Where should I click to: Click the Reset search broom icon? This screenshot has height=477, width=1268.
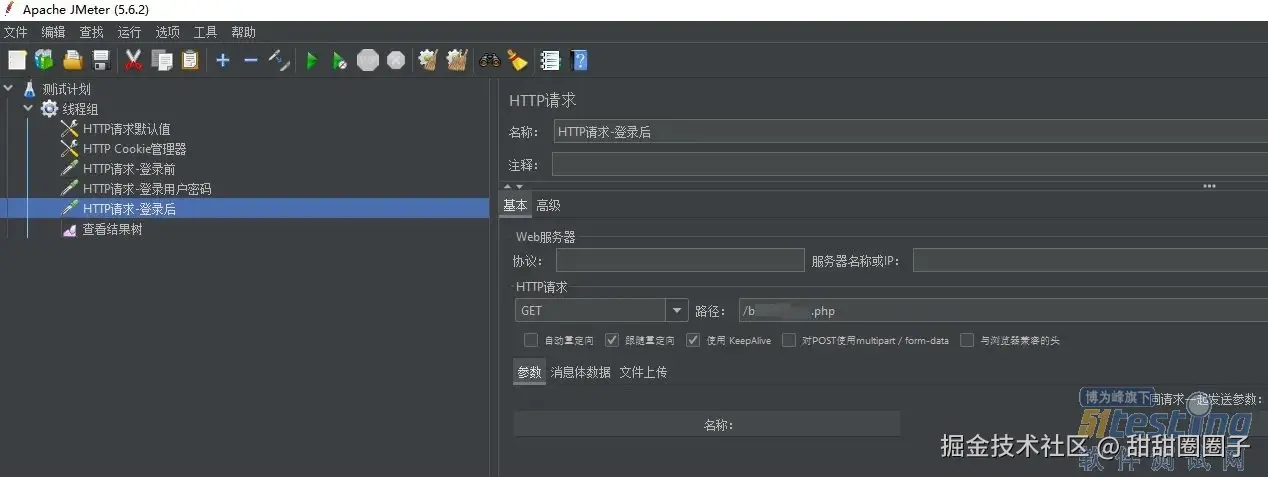click(517, 60)
